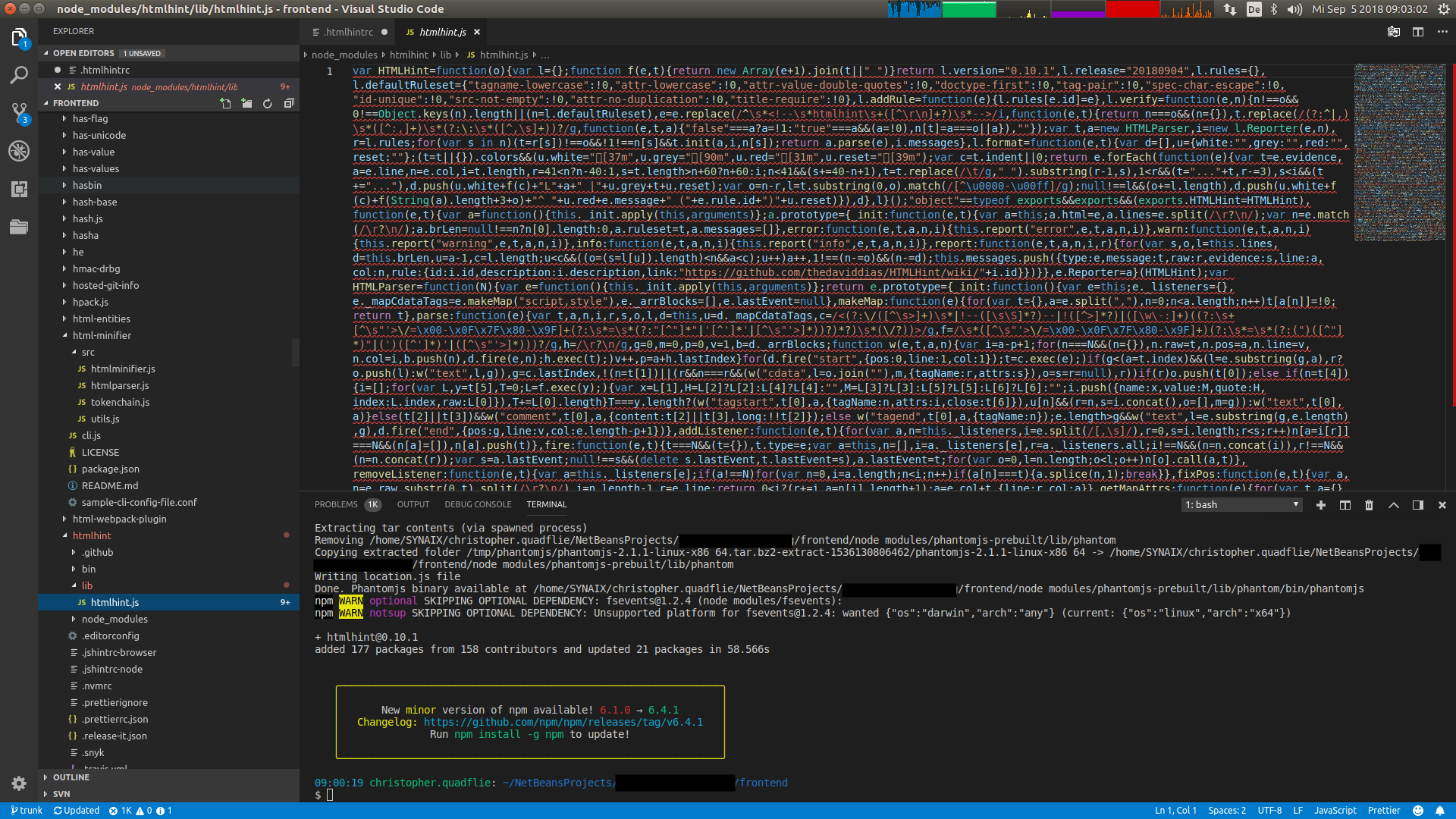This screenshot has height=819, width=1456.
Task: Switch to the DEBUG CONSOLE tab
Action: [x=478, y=505]
